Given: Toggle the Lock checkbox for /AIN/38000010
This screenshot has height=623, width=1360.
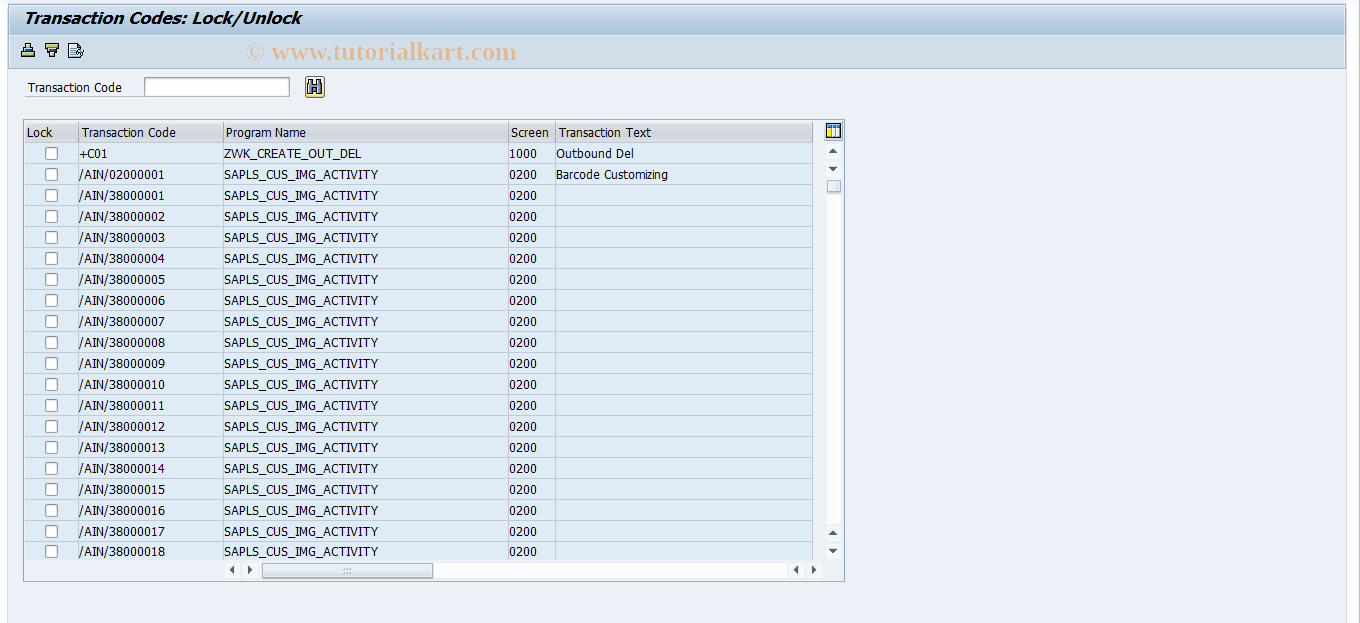Looking at the screenshot, I should 51,384.
